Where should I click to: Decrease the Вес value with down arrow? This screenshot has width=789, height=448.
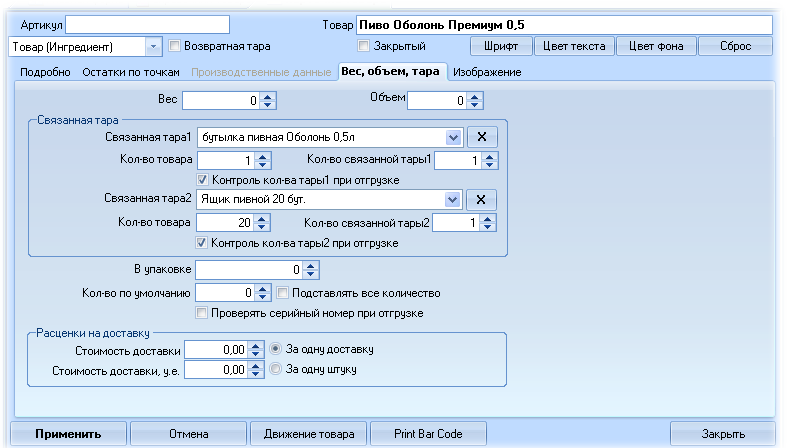[268, 105]
